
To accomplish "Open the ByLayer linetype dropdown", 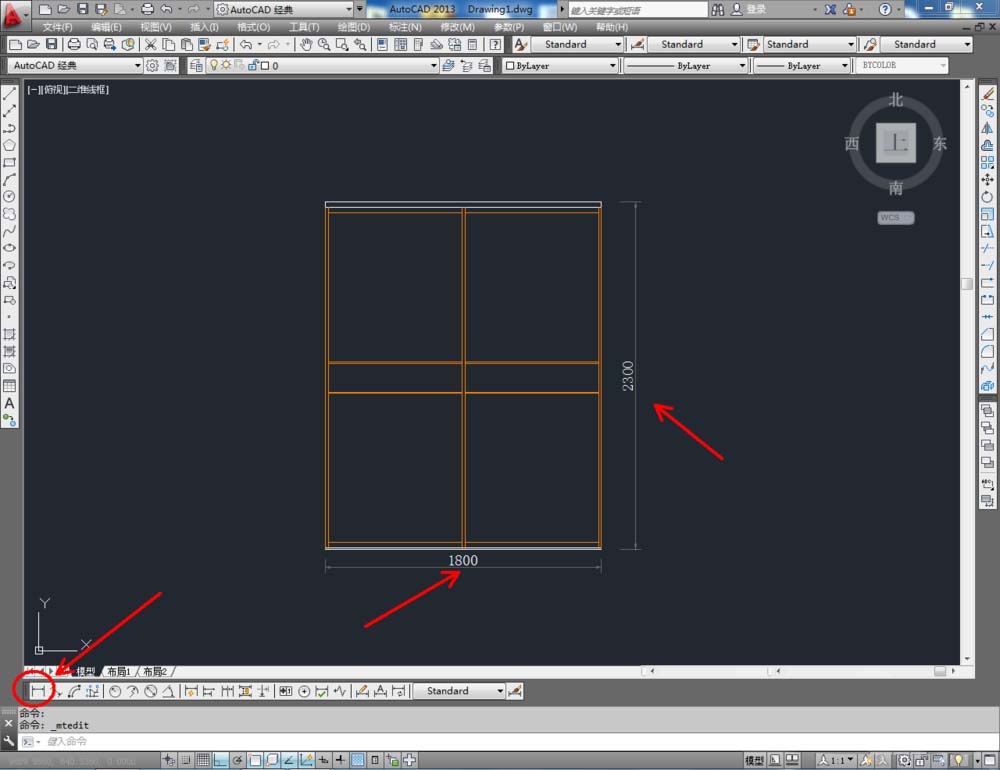I will [x=686, y=65].
